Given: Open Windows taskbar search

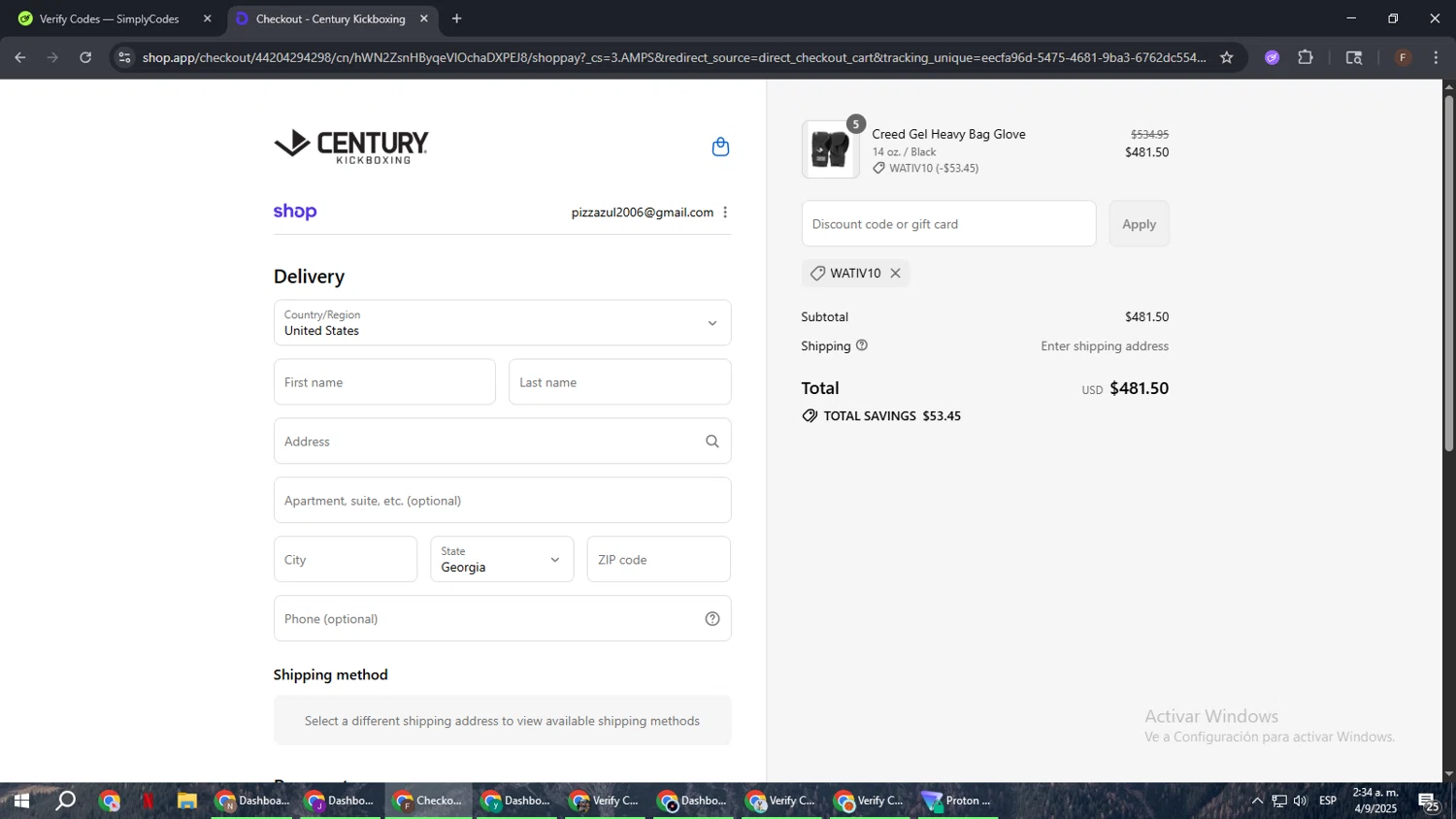Looking at the screenshot, I should [65, 801].
